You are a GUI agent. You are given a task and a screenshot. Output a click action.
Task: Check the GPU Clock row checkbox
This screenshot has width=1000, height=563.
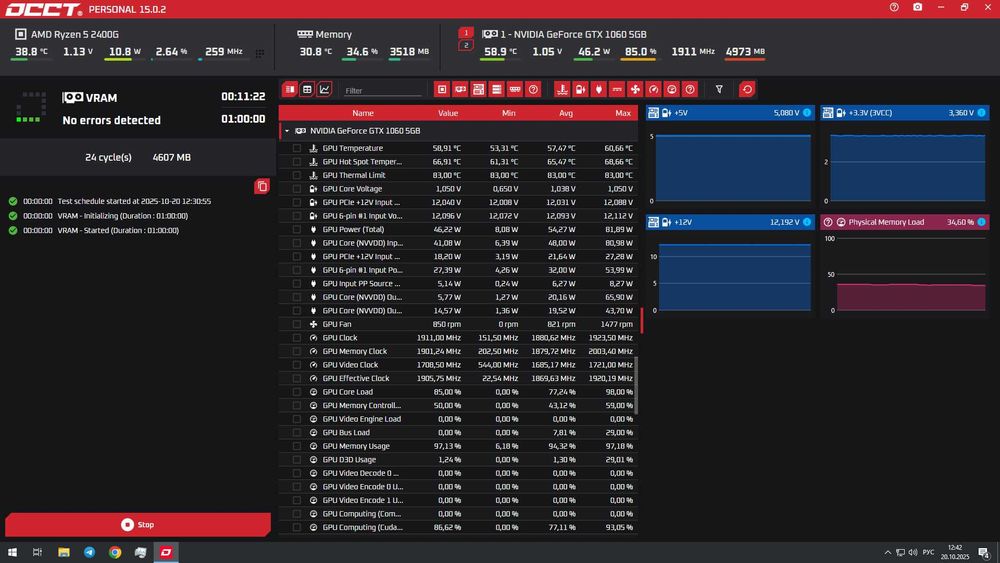coord(297,337)
